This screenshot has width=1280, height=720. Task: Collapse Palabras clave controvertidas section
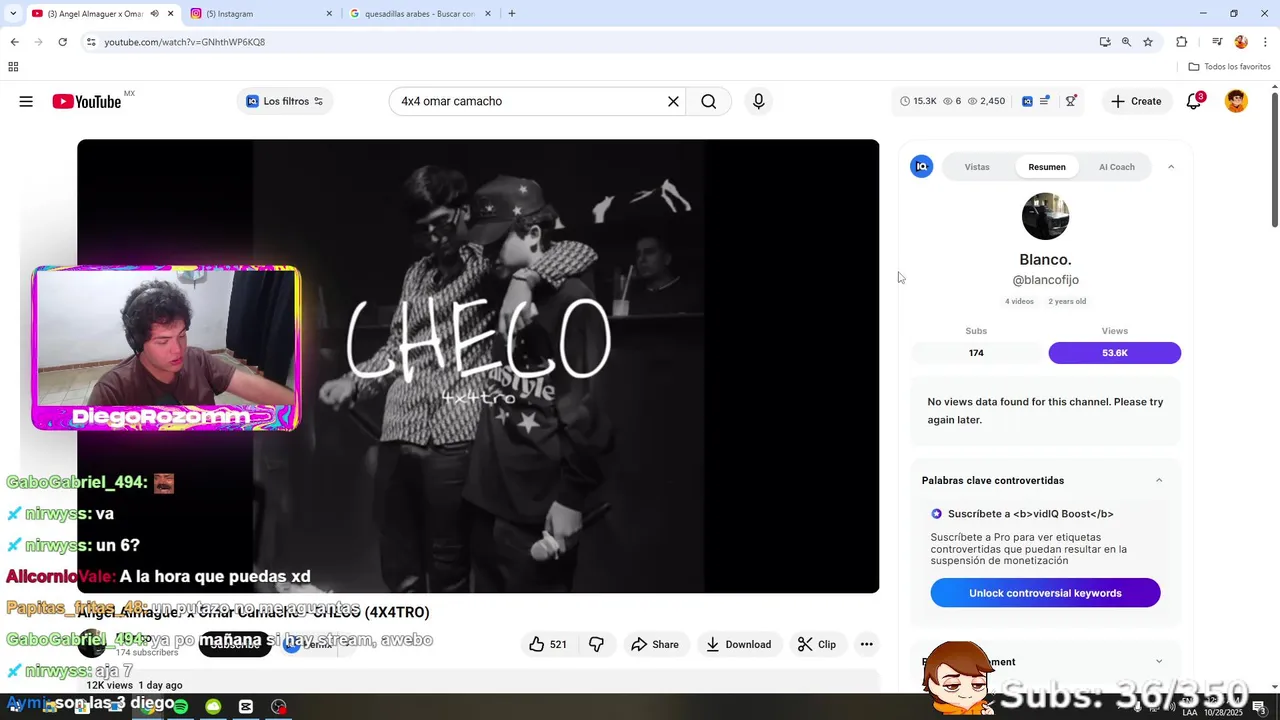click(1159, 480)
